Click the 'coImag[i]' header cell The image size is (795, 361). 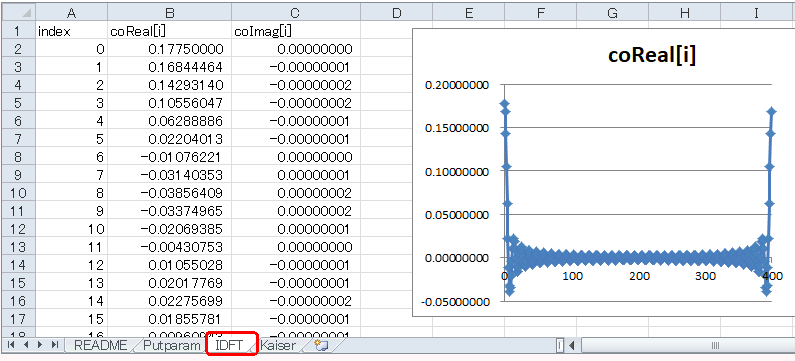point(296,31)
